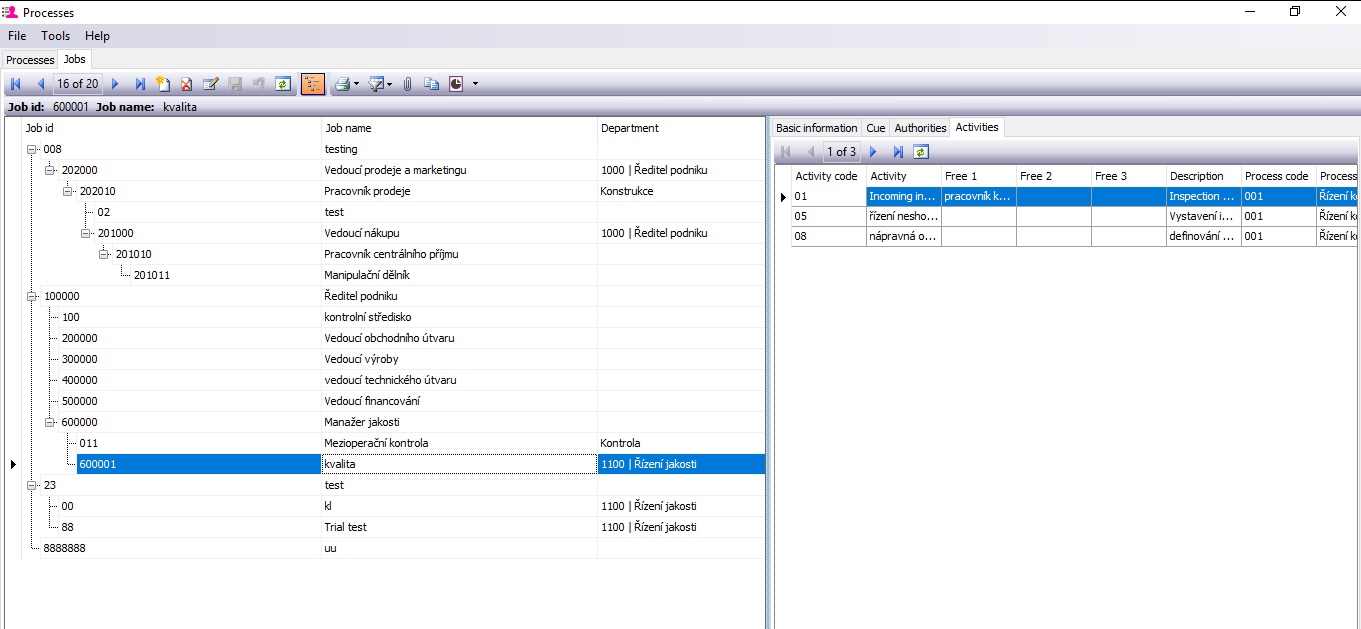Collapse the 202000 tree node
Viewport: 1361px width, 629px height.
point(50,170)
